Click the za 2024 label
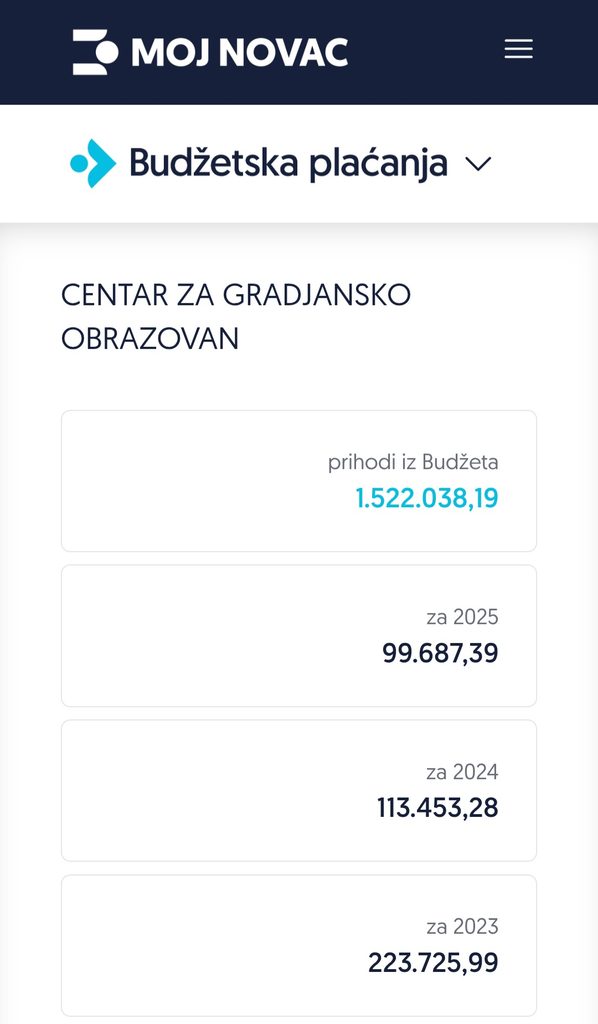The height and width of the screenshot is (1024, 598). pyautogui.click(x=462, y=772)
